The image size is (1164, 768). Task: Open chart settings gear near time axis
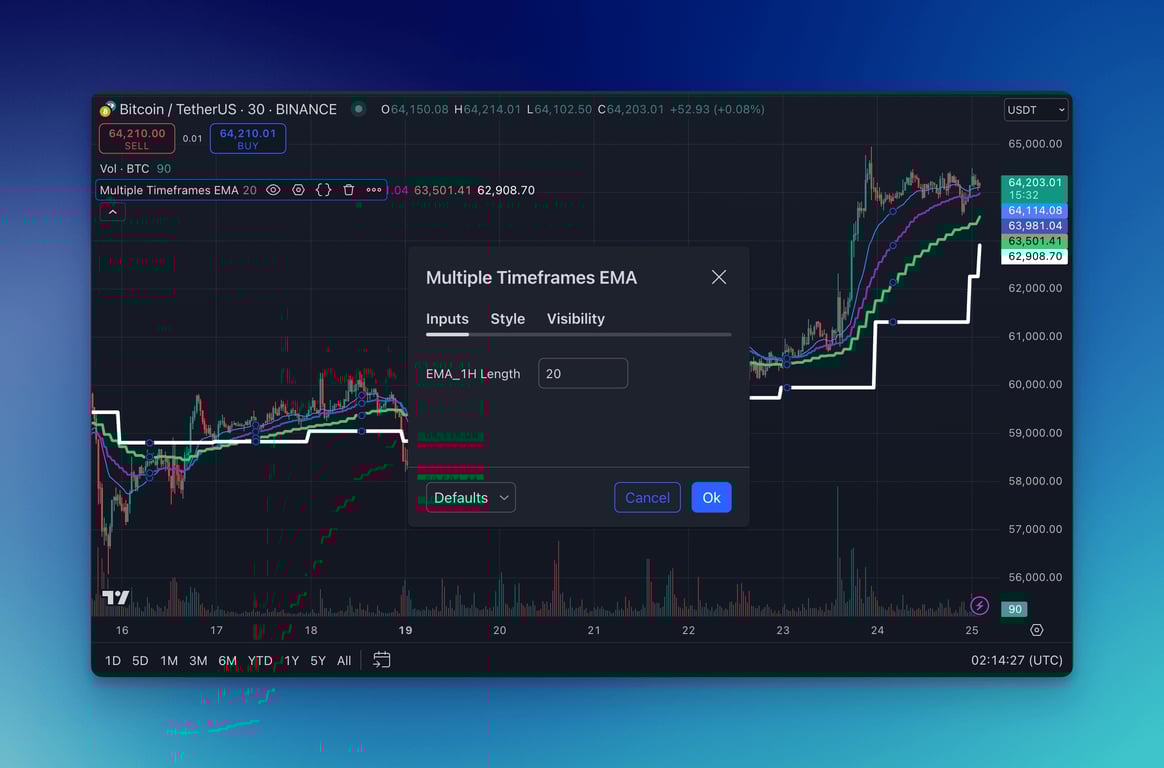(x=1036, y=630)
